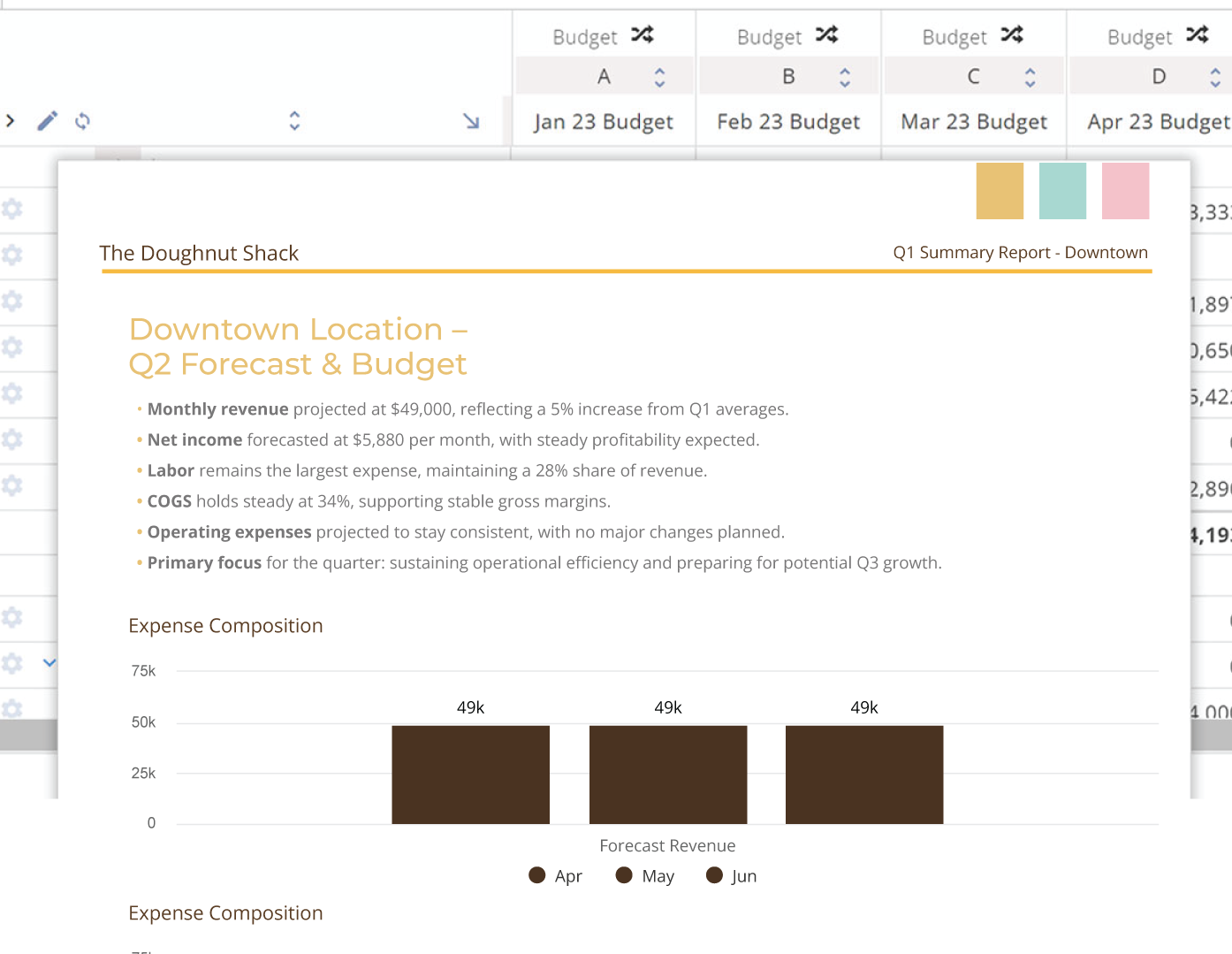Viewport: 1232px width, 954px height.
Task: Click the Budget label above column B
Action: pyautogui.click(x=770, y=37)
